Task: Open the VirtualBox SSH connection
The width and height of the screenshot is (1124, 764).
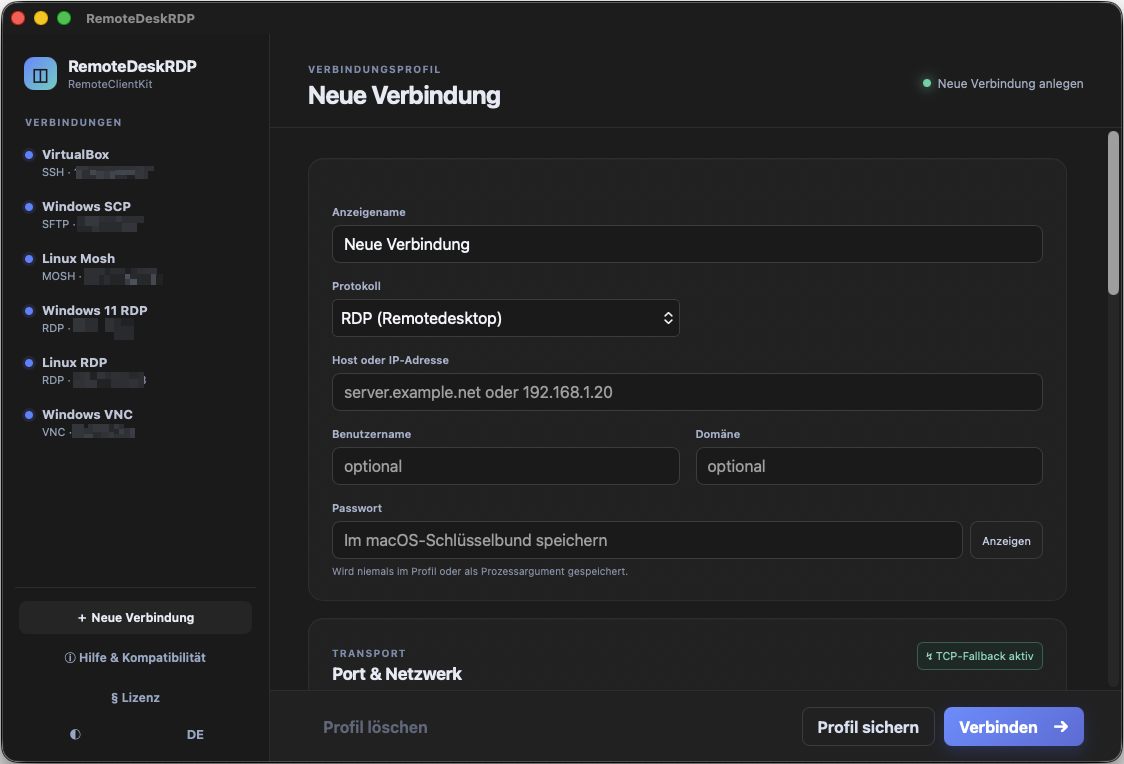Action: 135,163
